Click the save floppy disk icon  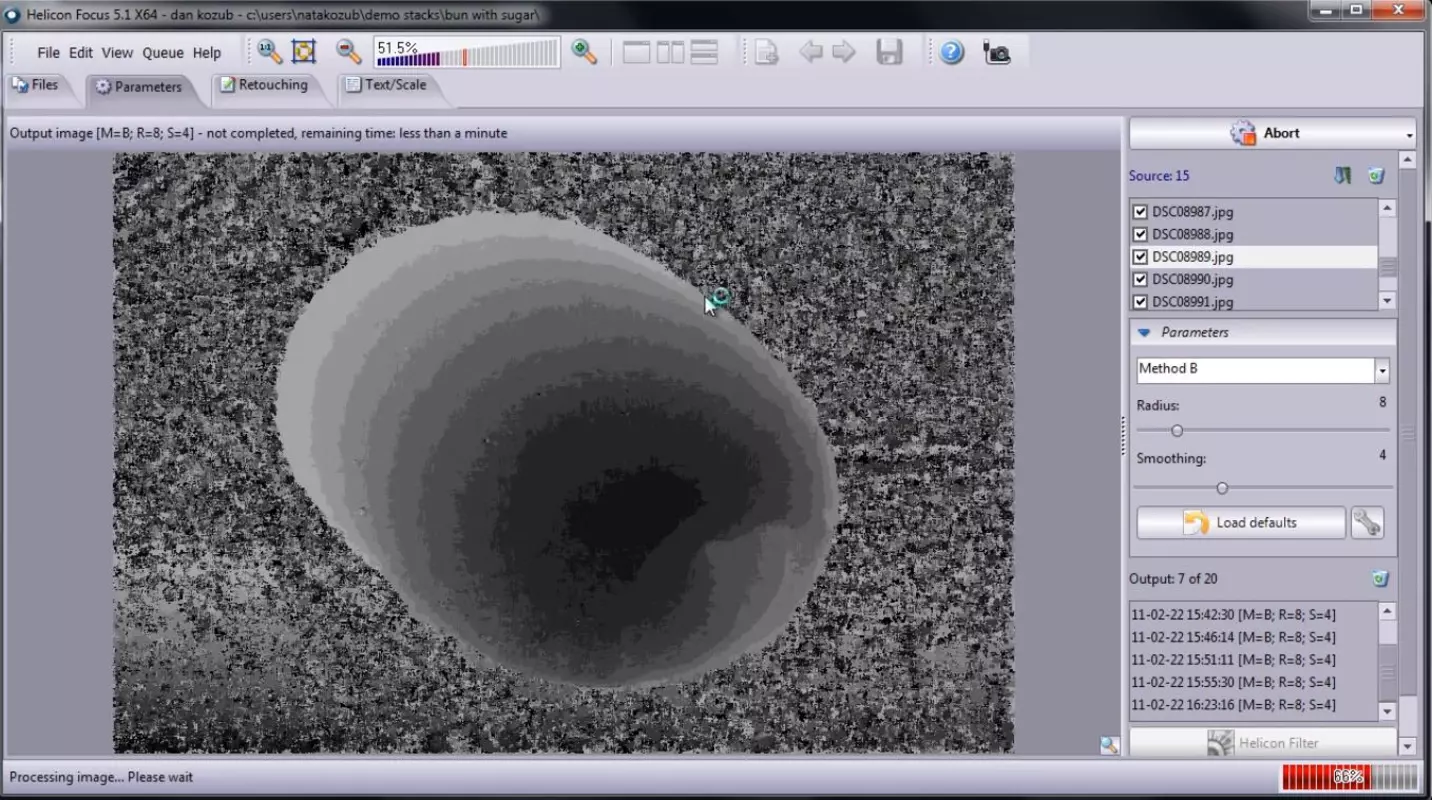click(889, 52)
